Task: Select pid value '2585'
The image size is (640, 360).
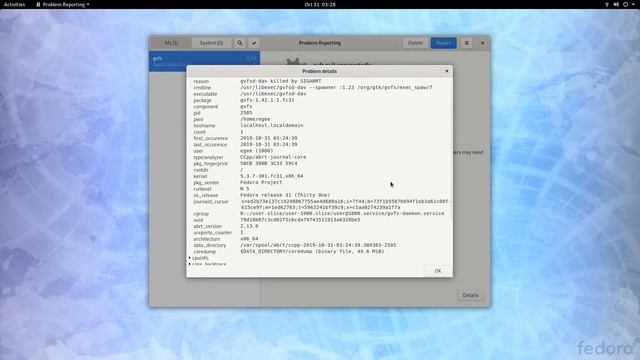Action: pos(246,113)
